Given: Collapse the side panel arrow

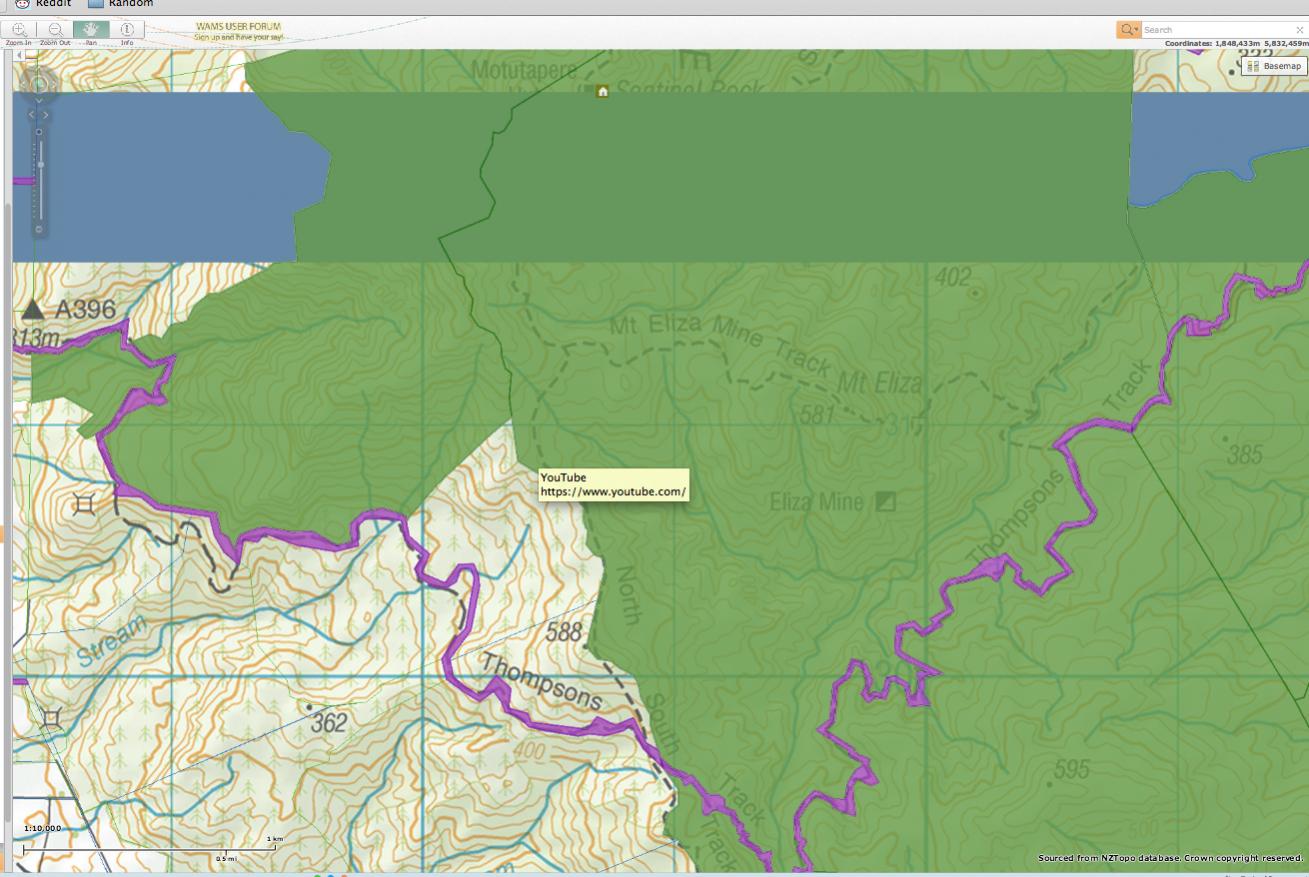Looking at the screenshot, I should click(19, 55).
